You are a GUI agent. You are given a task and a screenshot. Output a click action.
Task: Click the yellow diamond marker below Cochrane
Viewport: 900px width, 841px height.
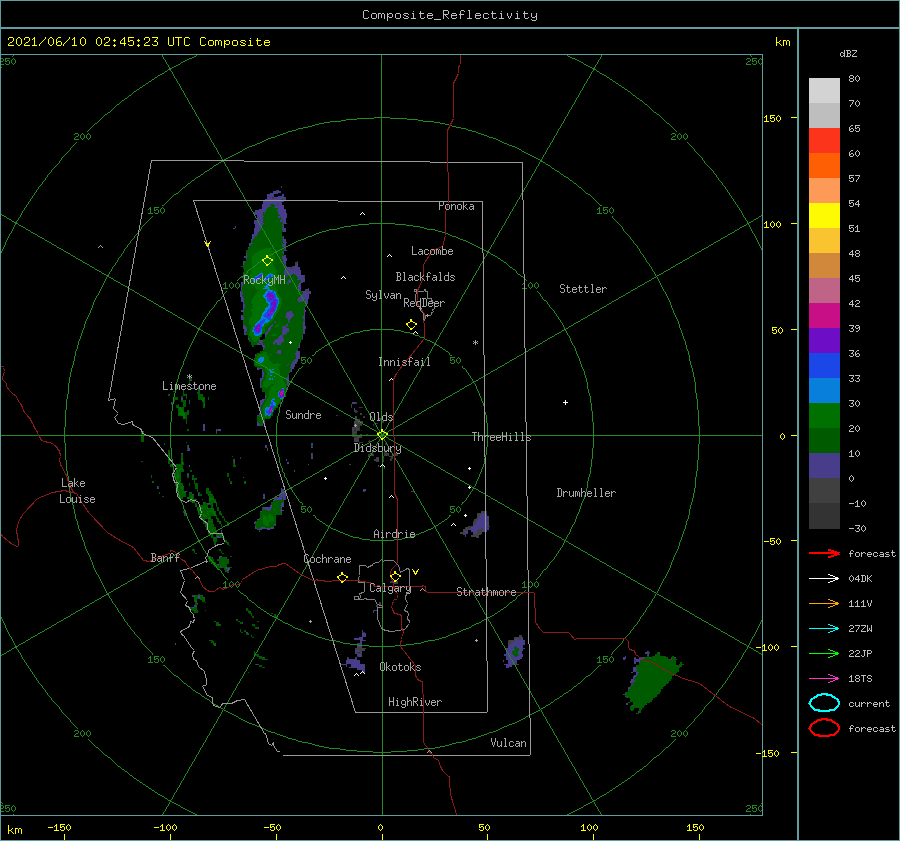(342, 578)
